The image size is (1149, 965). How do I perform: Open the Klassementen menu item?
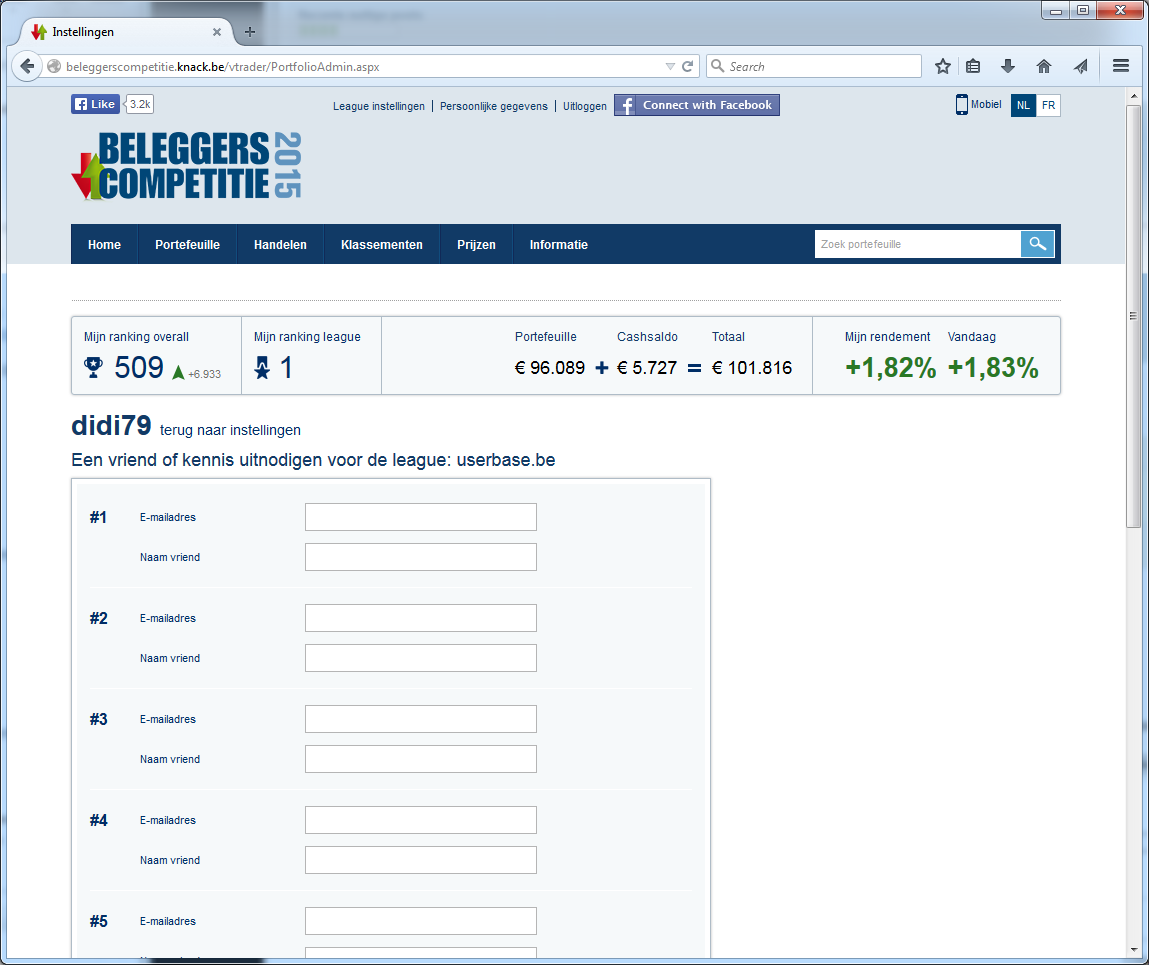[381, 245]
